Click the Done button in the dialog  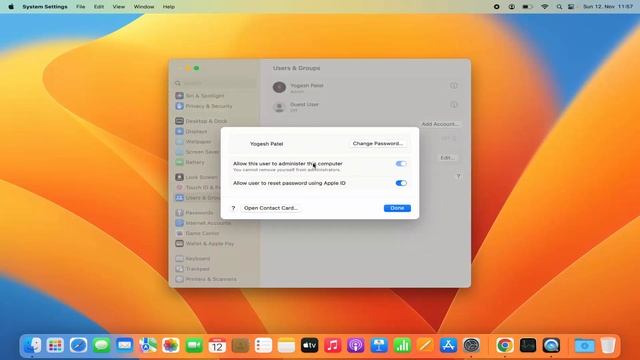(x=397, y=208)
